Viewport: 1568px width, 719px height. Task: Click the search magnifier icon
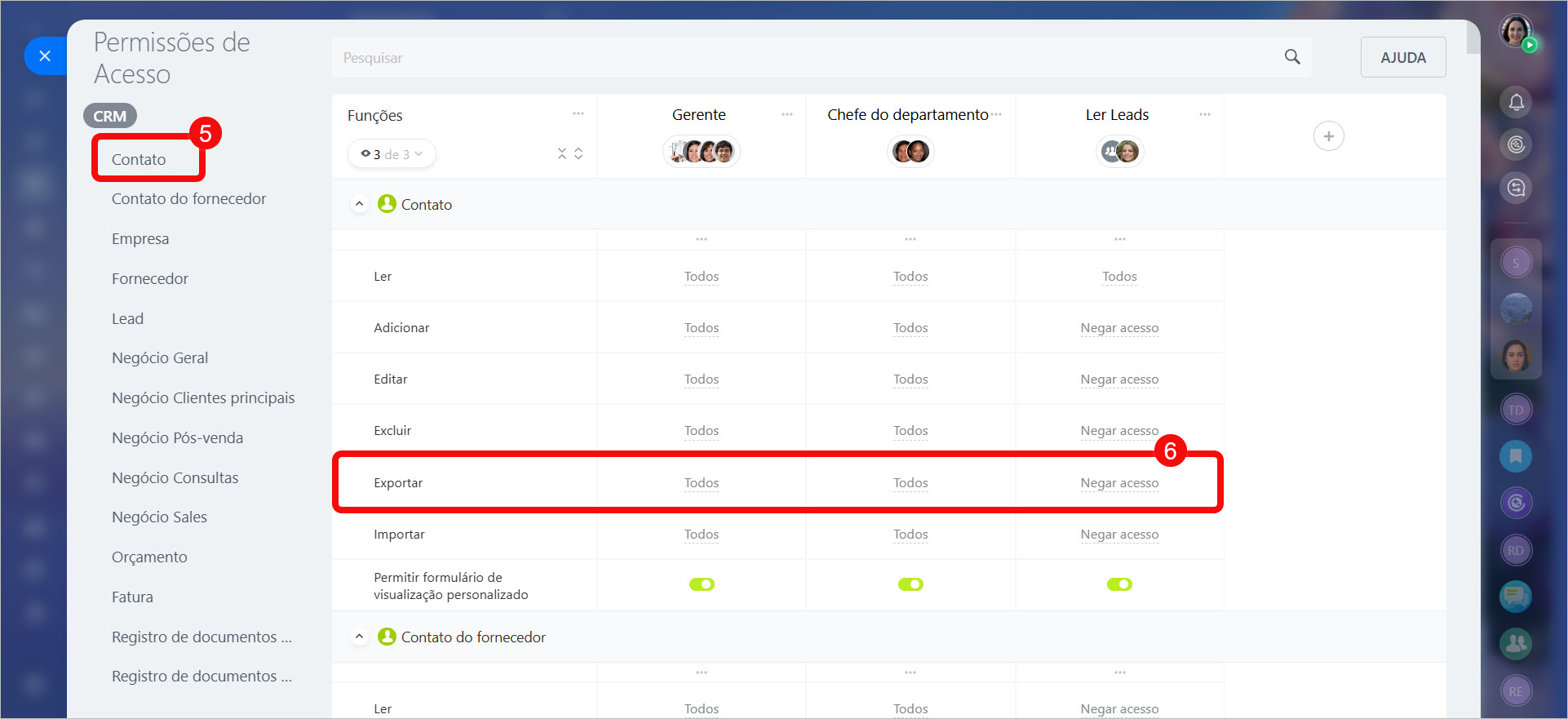click(x=1292, y=57)
